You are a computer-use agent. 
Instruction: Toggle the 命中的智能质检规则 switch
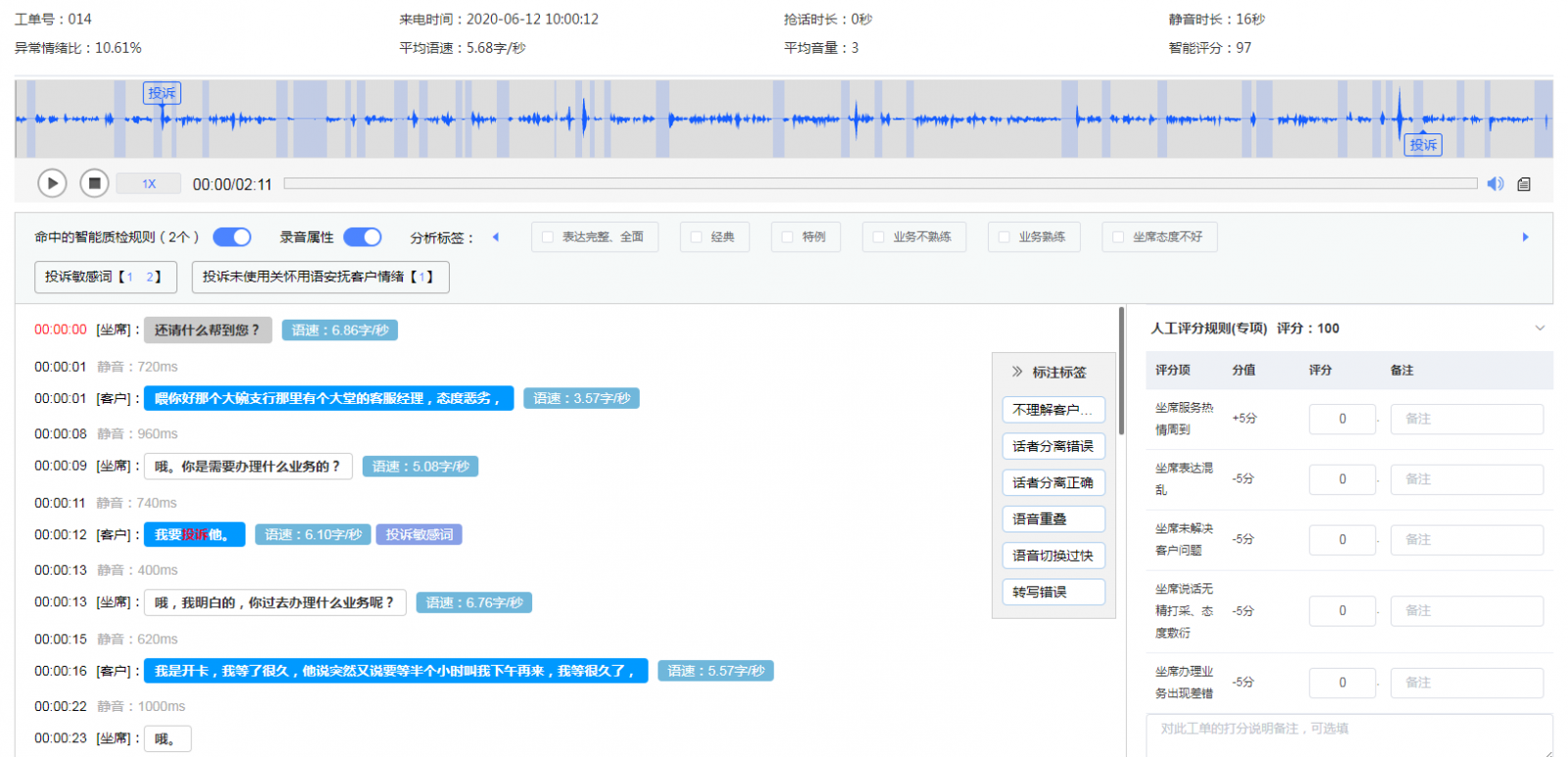click(x=232, y=237)
